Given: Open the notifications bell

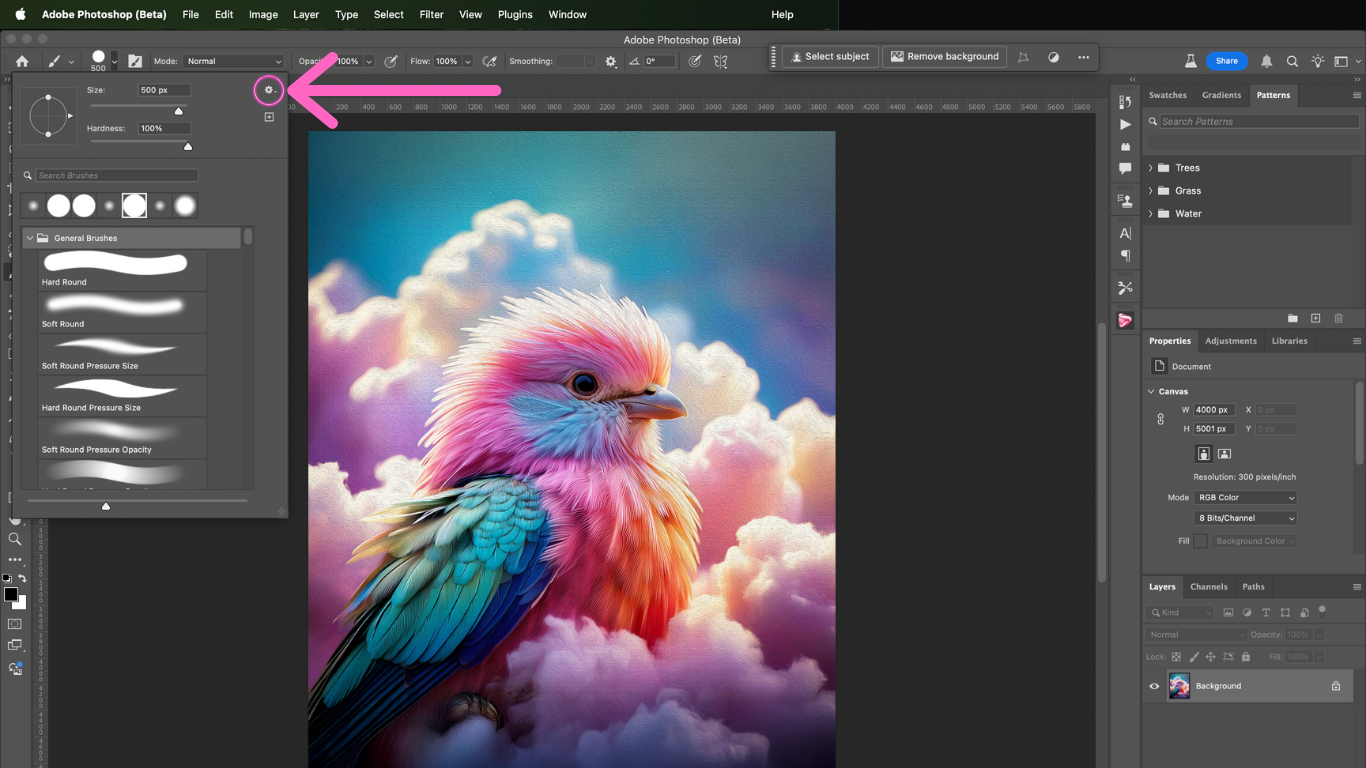Looking at the screenshot, I should 1267,61.
